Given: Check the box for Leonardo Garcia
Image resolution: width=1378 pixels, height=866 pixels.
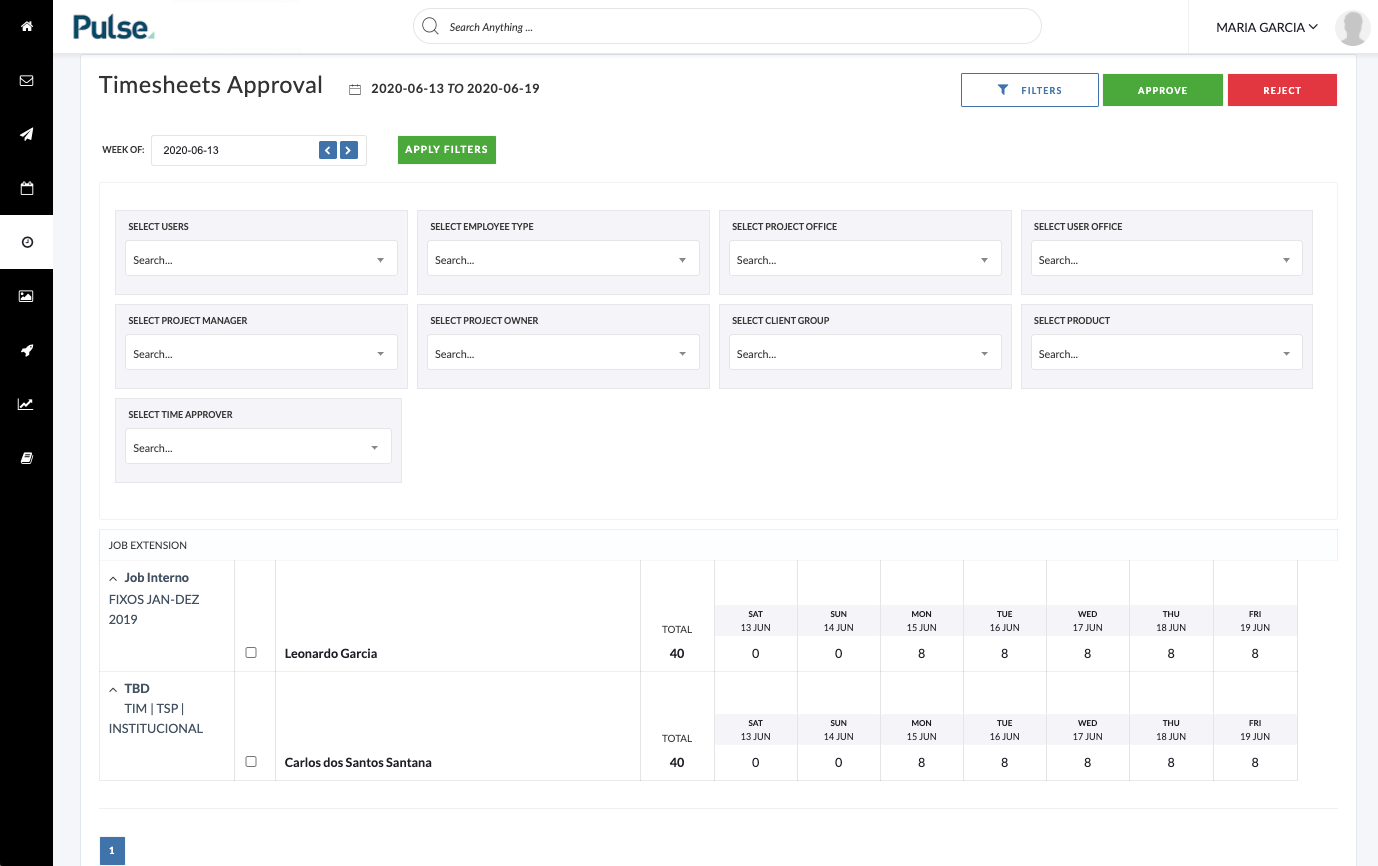Looking at the screenshot, I should [x=251, y=652].
